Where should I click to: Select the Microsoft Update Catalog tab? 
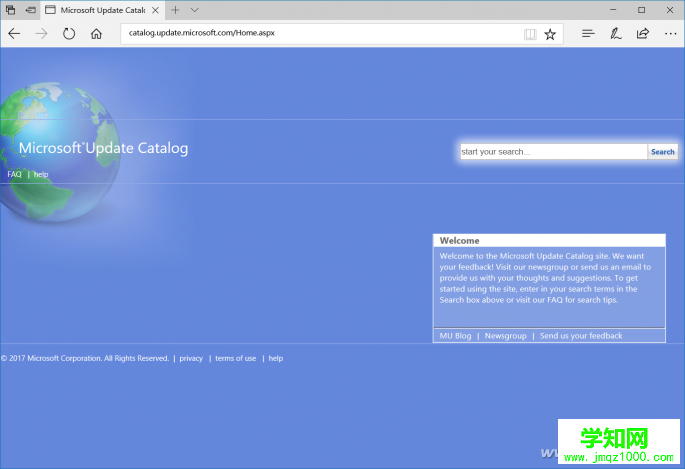(x=103, y=10)
